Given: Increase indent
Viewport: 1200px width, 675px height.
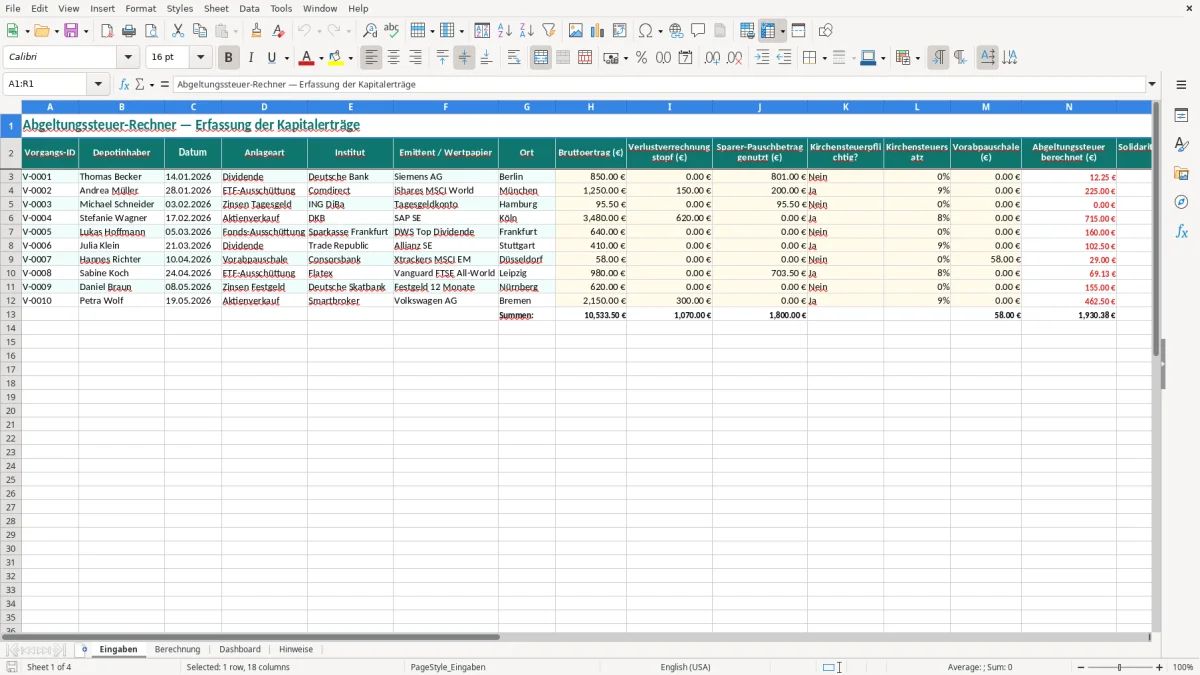Looking at the screenshot, I should pyautogui.click(x=762, y=58).
